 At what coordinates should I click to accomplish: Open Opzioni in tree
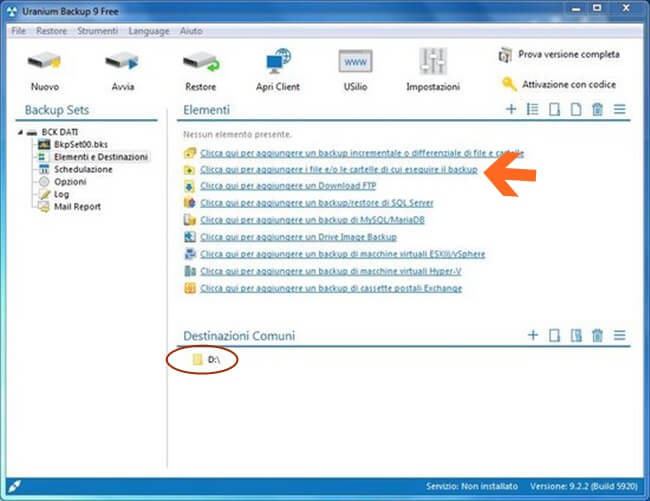pyautogui.click(x=70, y=182)
